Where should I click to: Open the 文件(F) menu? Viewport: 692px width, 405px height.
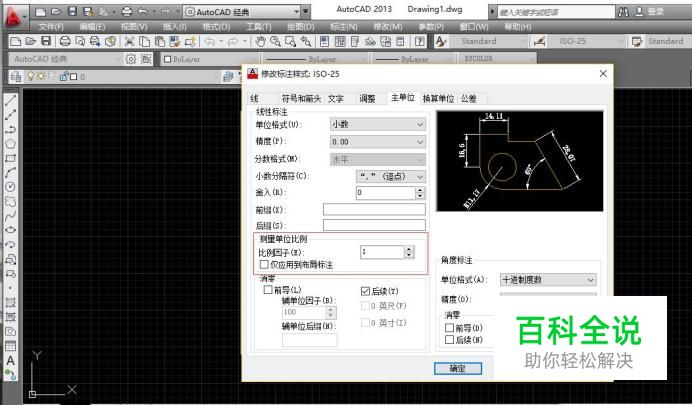tap(51, 27)
